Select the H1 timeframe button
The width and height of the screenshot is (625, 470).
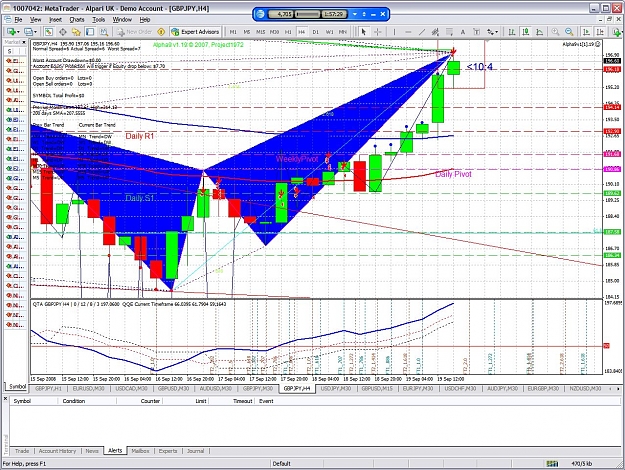(x=288, y=32)
